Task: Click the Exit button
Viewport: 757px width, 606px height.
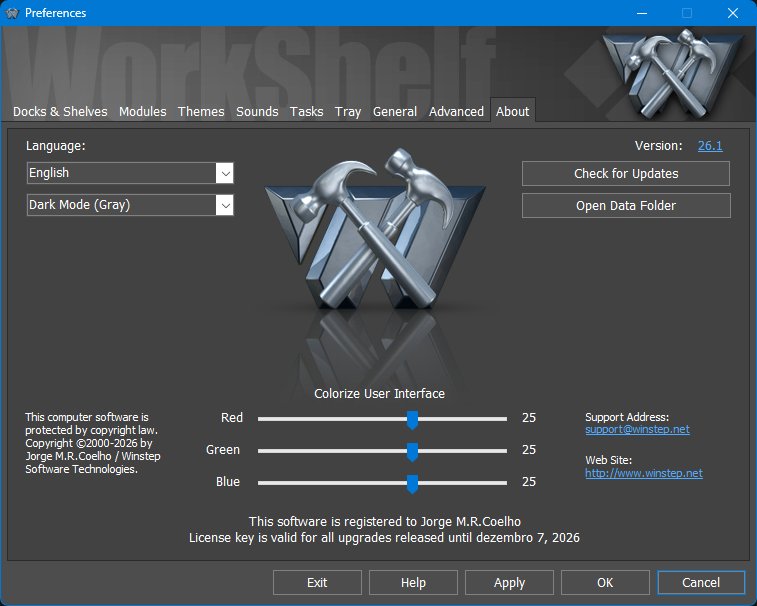Action: tap(317, 582)
